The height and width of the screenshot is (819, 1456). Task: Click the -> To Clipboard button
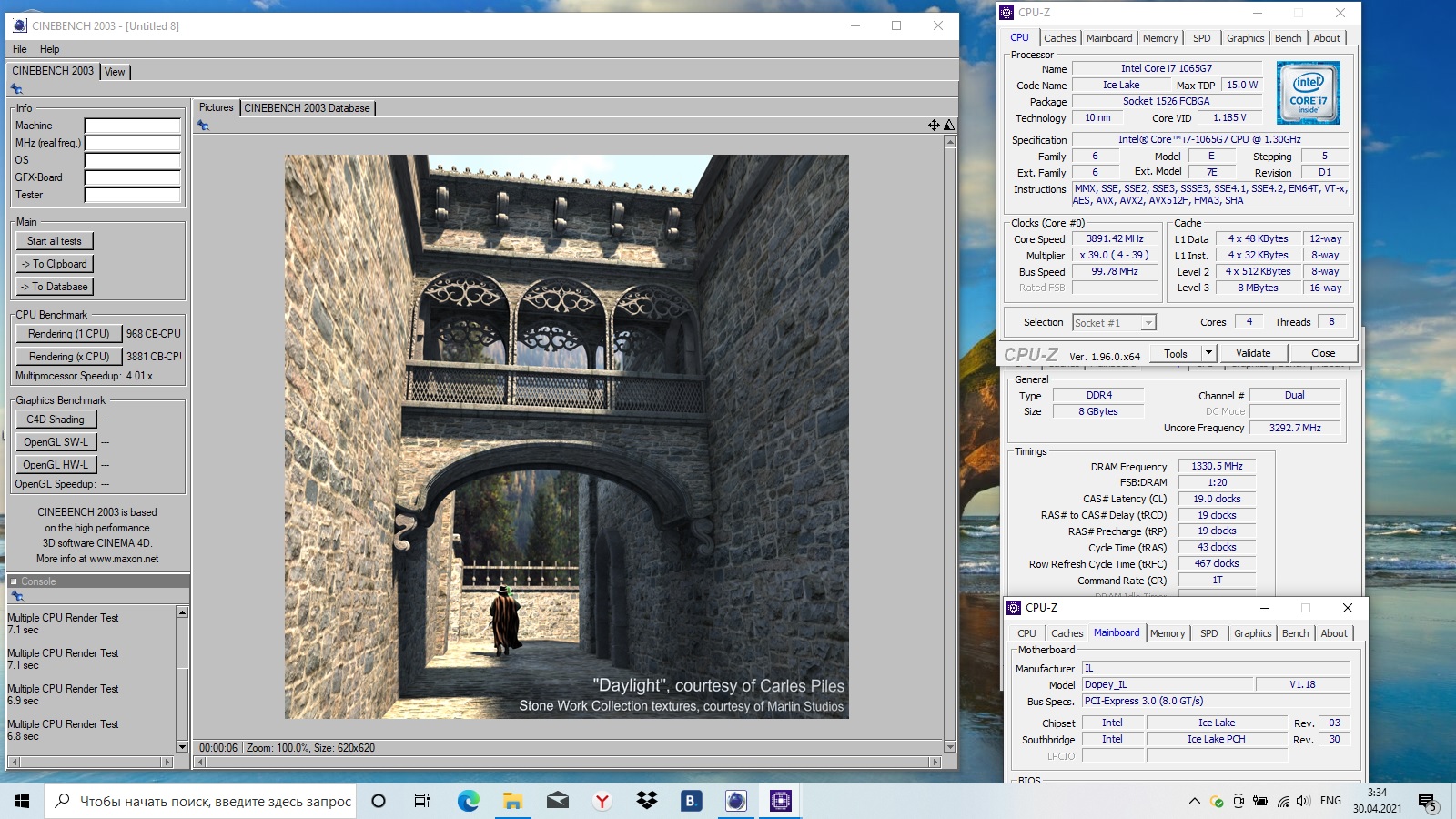coord(55,264)
